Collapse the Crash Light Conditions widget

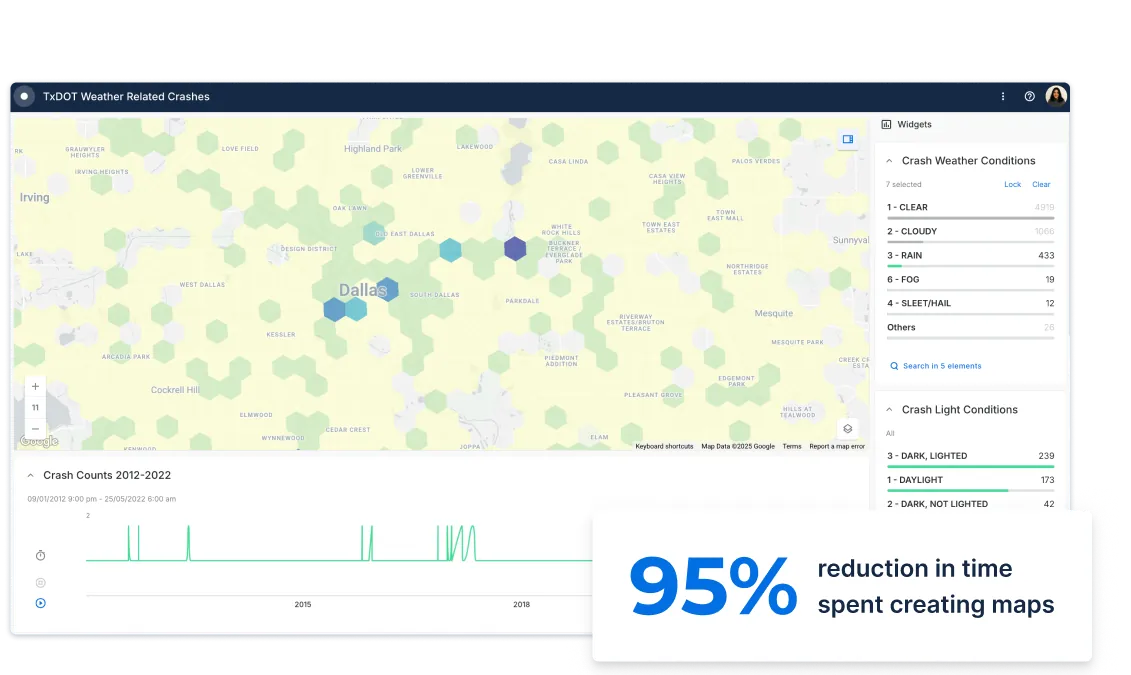click(889, 410)
